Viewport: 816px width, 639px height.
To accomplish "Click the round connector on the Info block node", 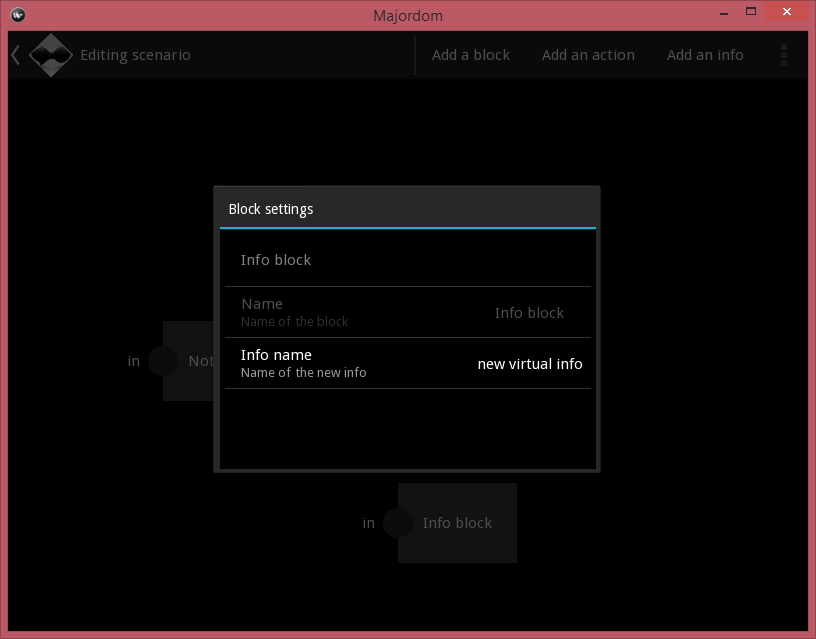I will click(399, 522).
